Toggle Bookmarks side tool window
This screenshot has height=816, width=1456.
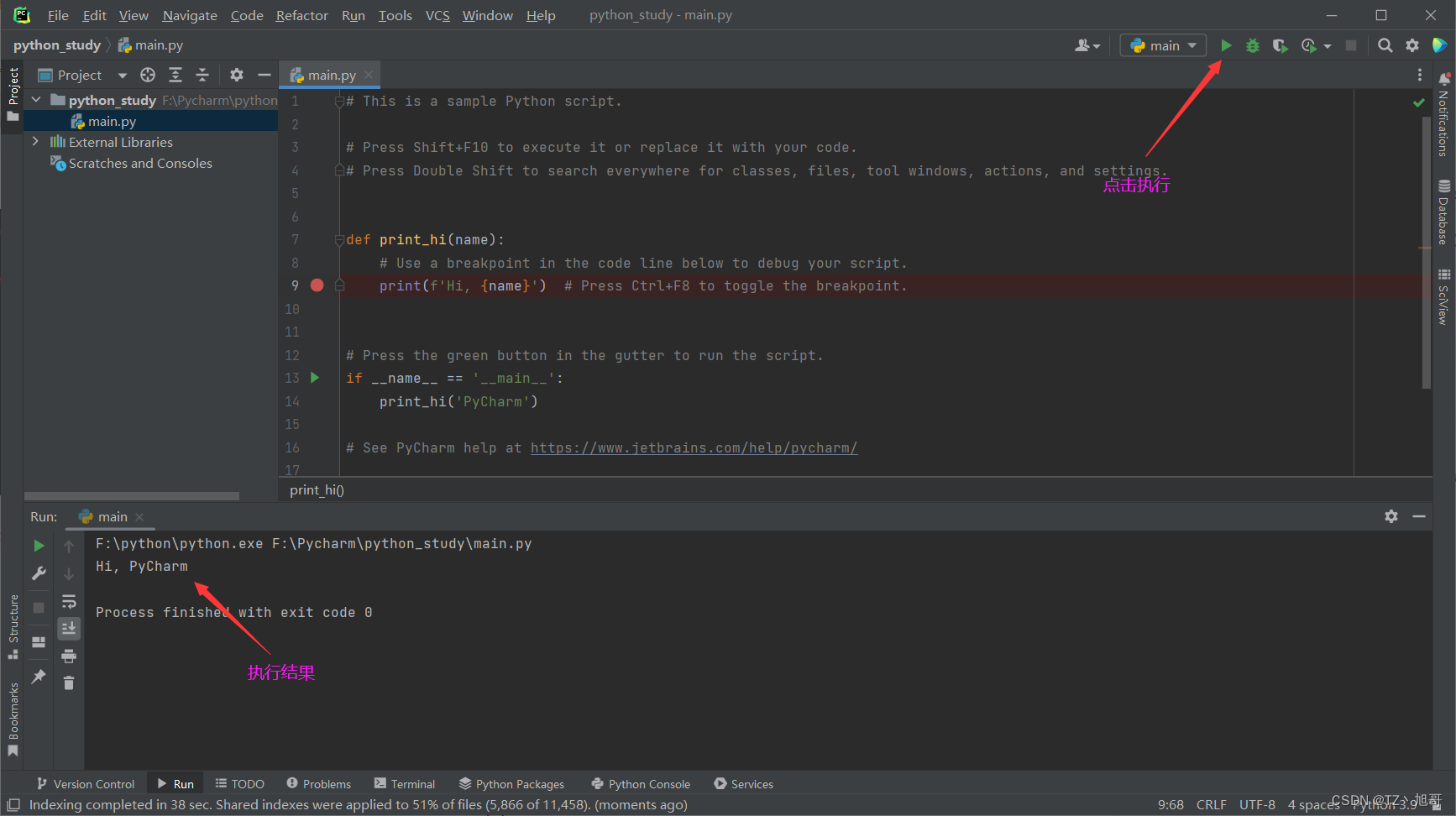tap(13, 719)
